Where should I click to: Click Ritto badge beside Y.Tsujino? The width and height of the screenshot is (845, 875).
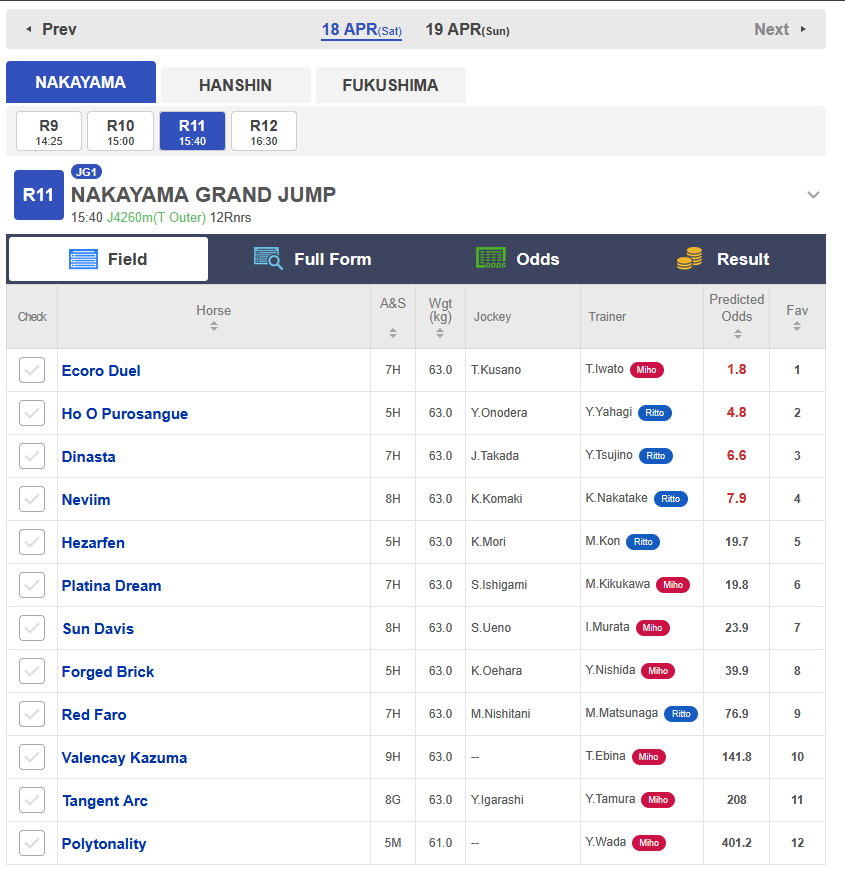pyautogui.click(x=656, y=456)
